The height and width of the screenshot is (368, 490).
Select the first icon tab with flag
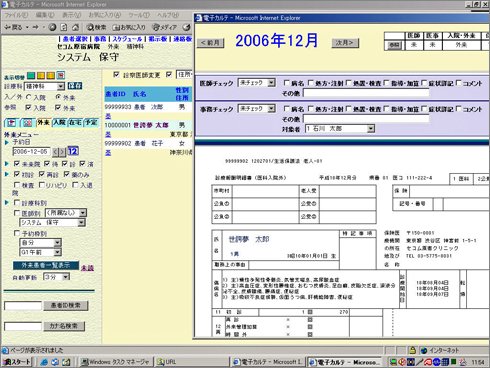[x=11, y=123]
